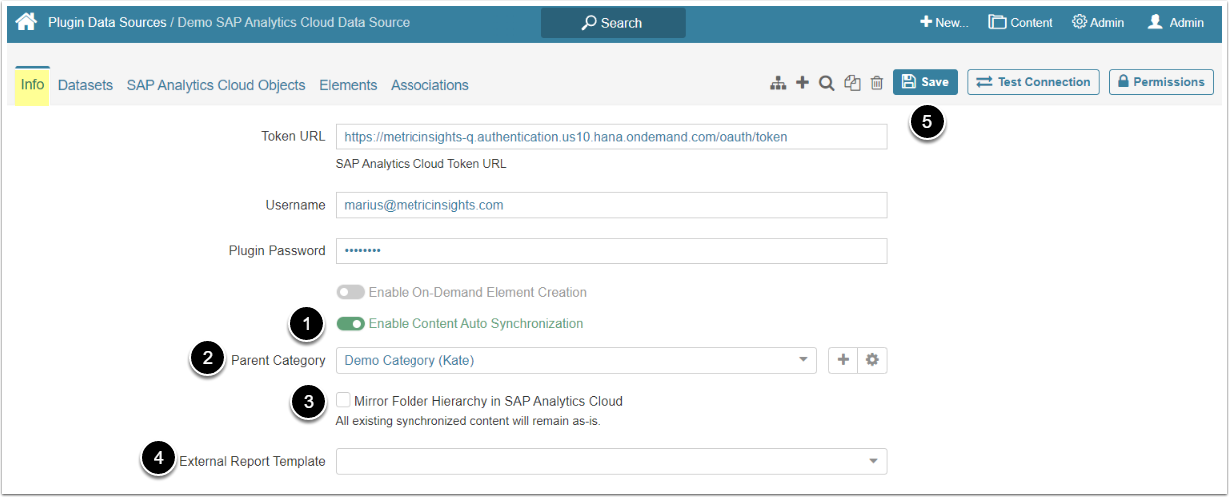Click into the Username input field

click(x=611, y=205)
